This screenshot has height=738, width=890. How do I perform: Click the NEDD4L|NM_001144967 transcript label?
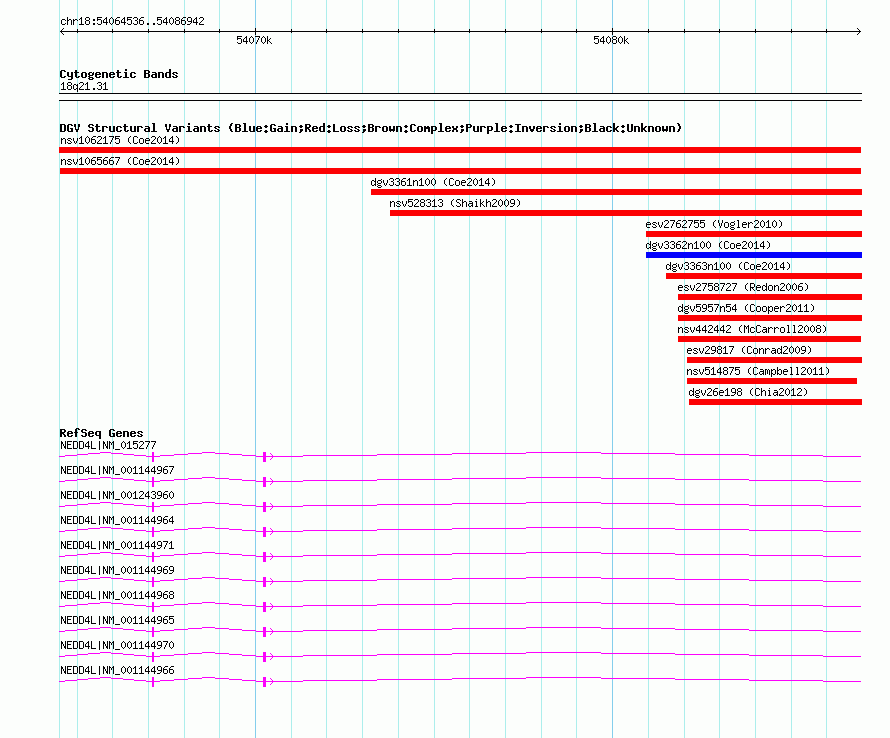[x=117, y=471]
